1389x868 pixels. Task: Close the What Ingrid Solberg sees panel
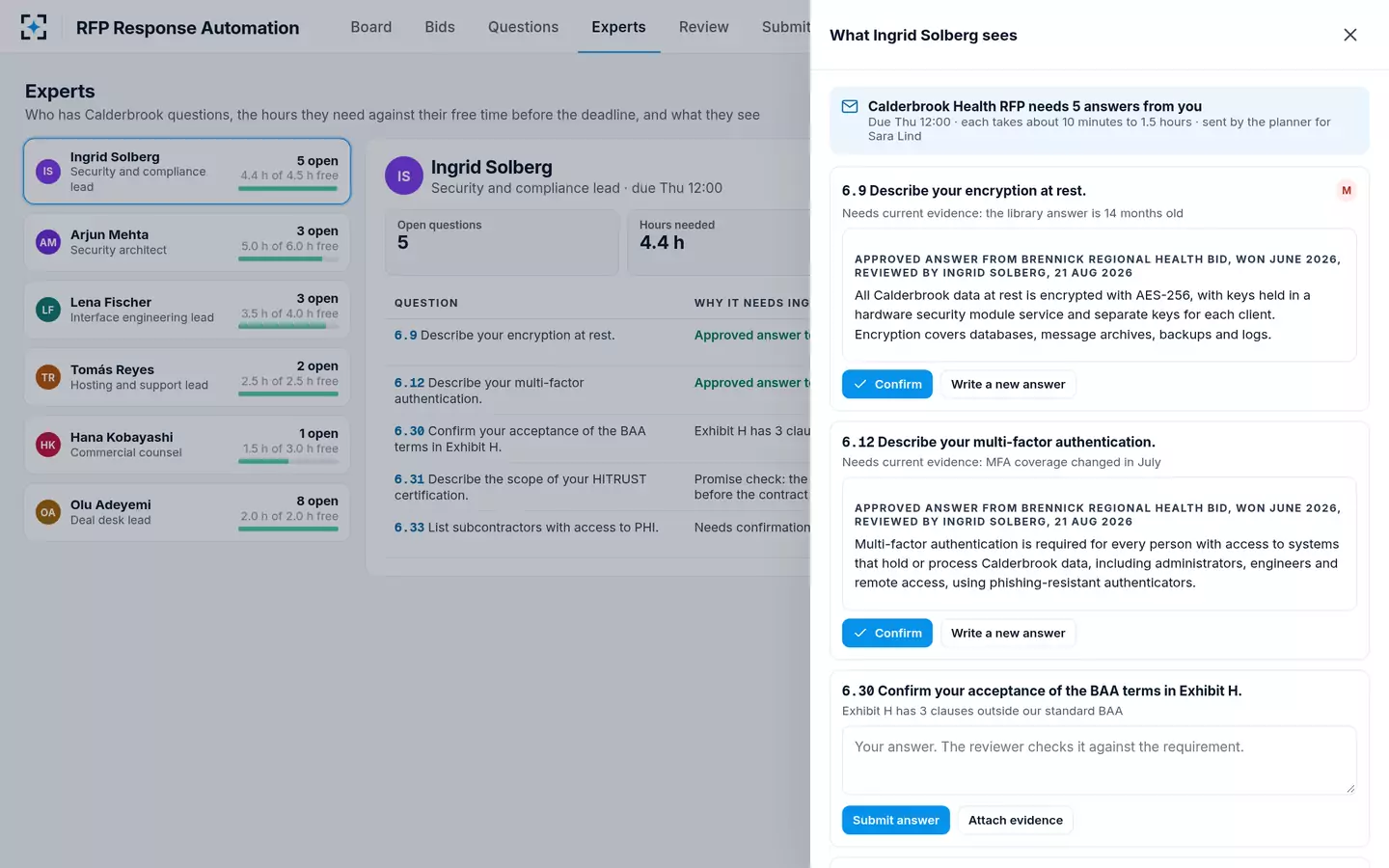click(x=1350, y=35)
